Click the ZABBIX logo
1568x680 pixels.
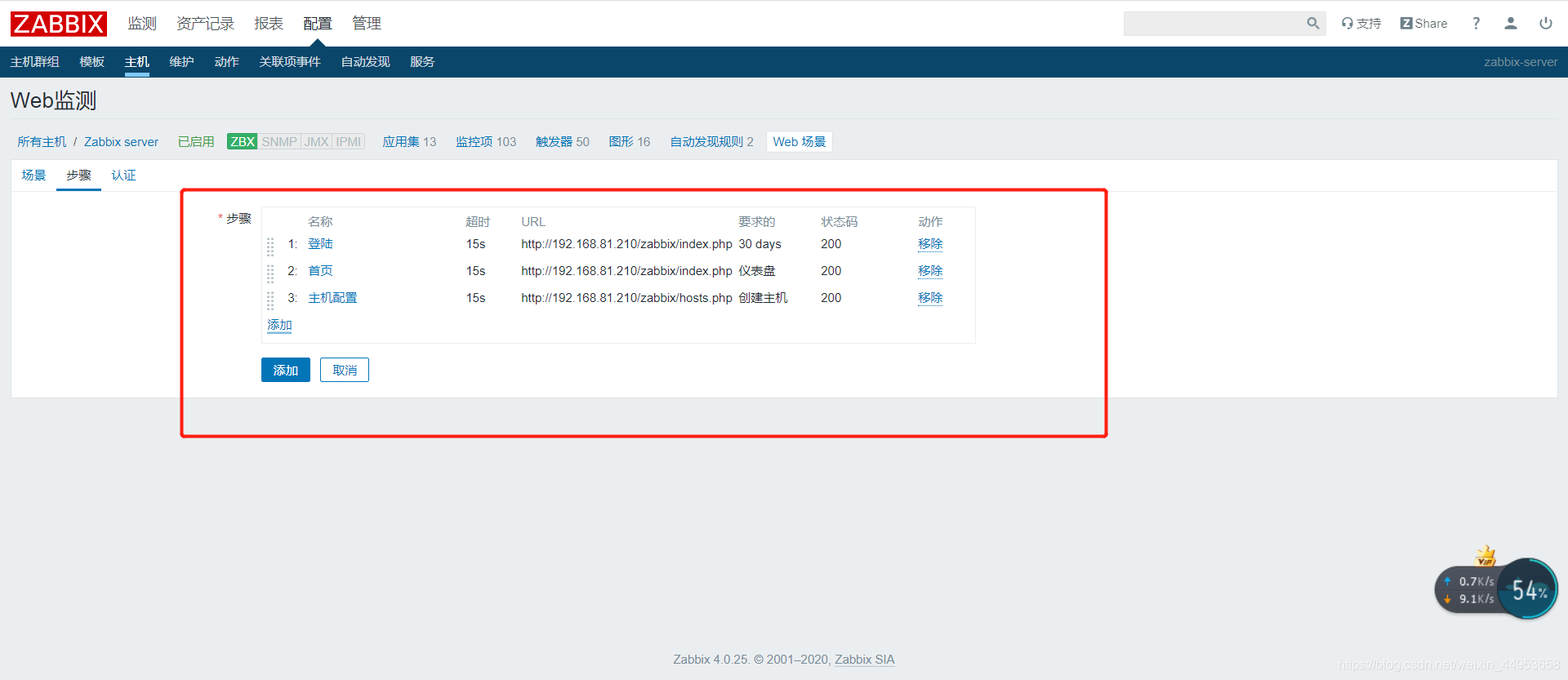[59, 24]
